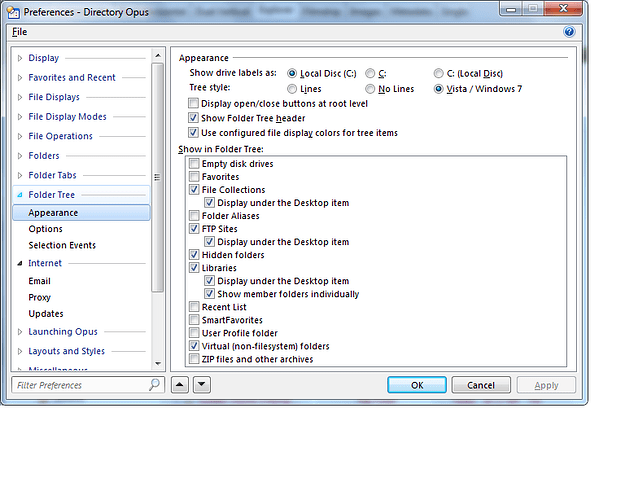Toggle Display under Desktop item for Libraries
This screenshot has width=625, height=500.
(x=210, y=281)
